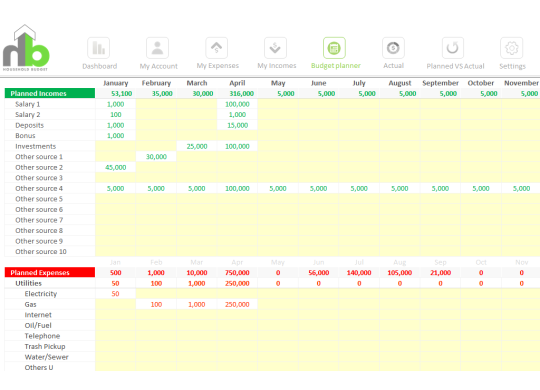Image resolution: width=540 pixels, height=390 pixels.
Task: Select Deposits April cell 15,000
Action: [237, 125]
